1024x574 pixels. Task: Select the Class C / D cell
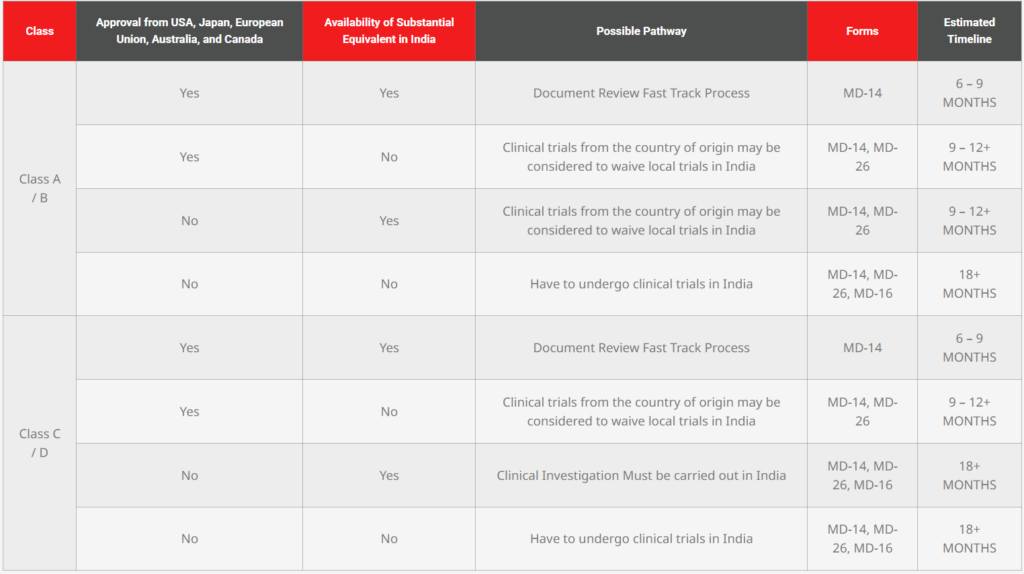[39, 443]
